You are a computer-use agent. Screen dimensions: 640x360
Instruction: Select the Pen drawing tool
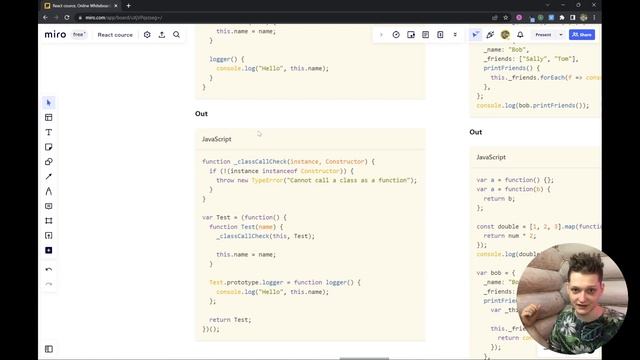49,191
